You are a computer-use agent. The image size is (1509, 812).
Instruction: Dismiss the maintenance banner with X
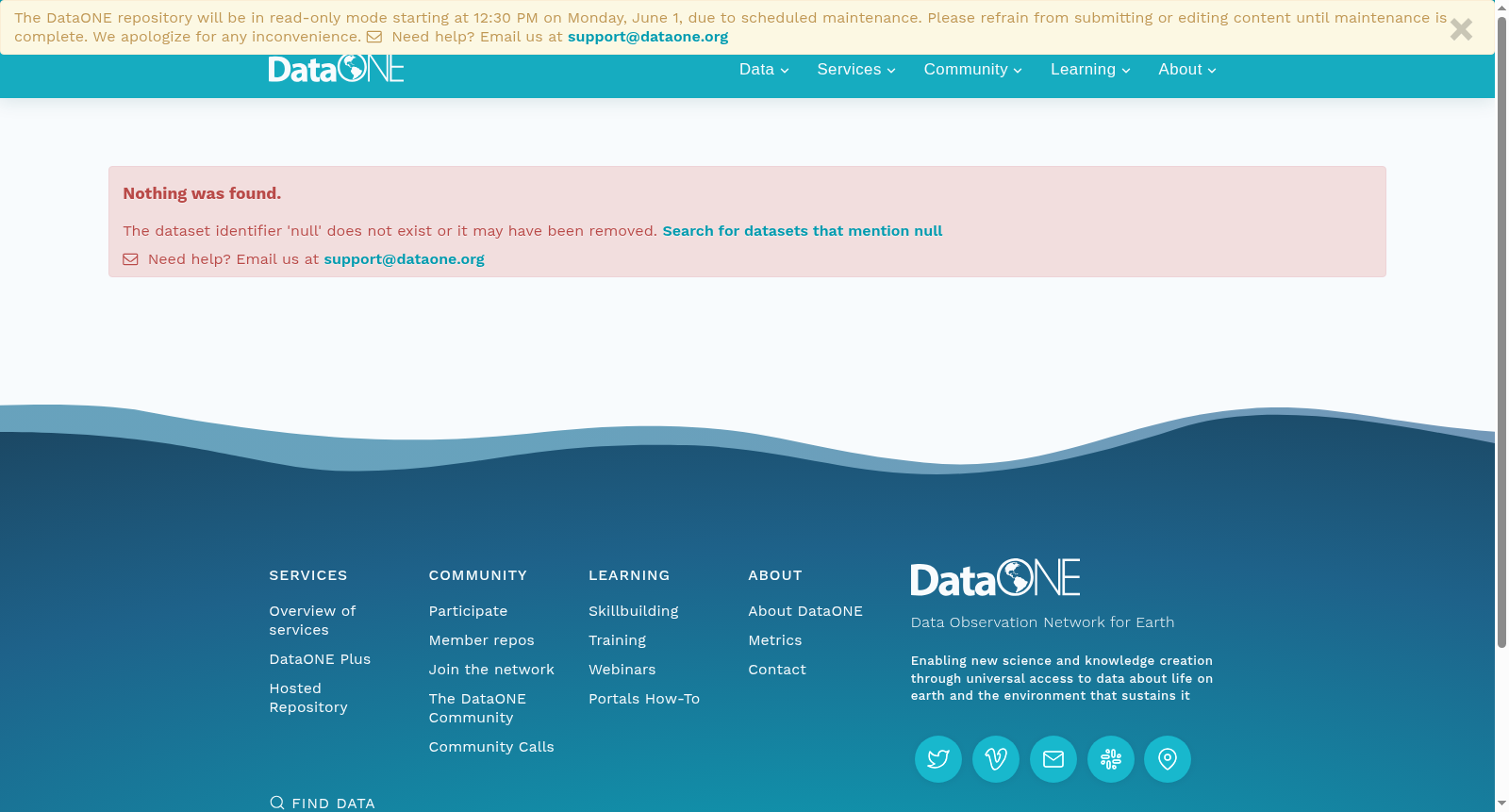[x=1461, y=29]
